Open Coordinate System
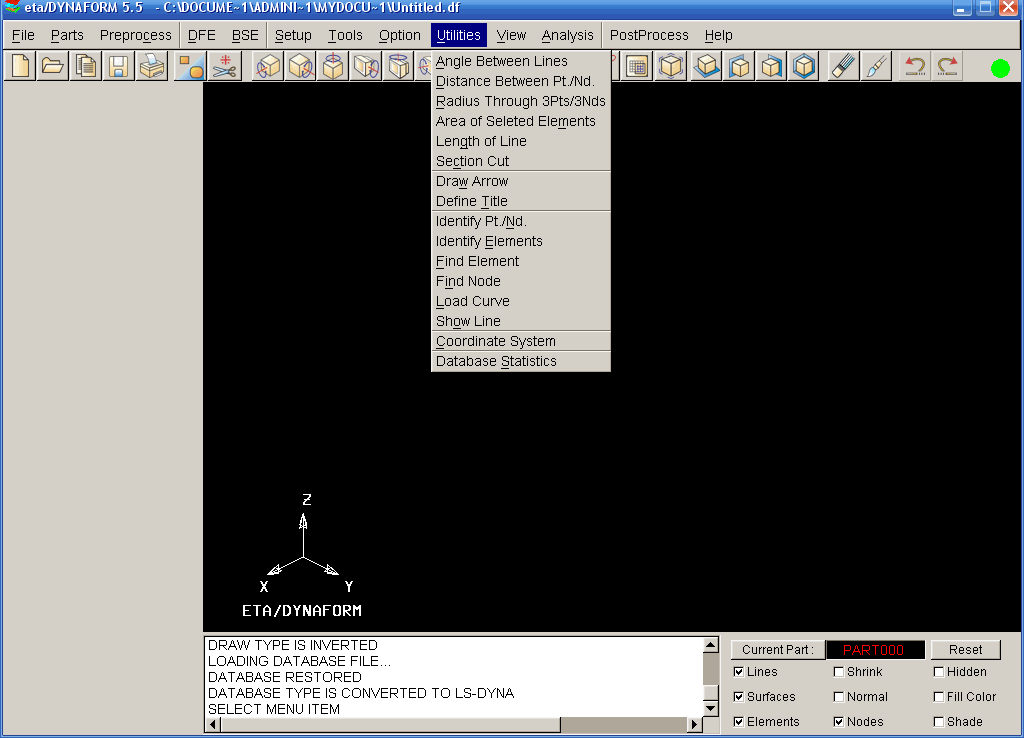The width and height of the screenshot is (1024, 738). pos(521,342)
